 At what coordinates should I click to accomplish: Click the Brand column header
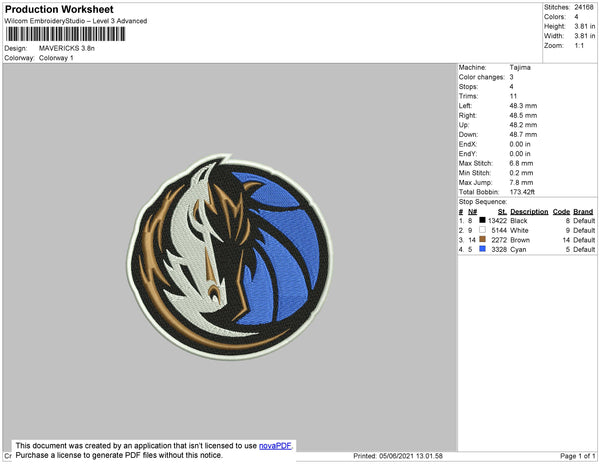coord(583,212)
